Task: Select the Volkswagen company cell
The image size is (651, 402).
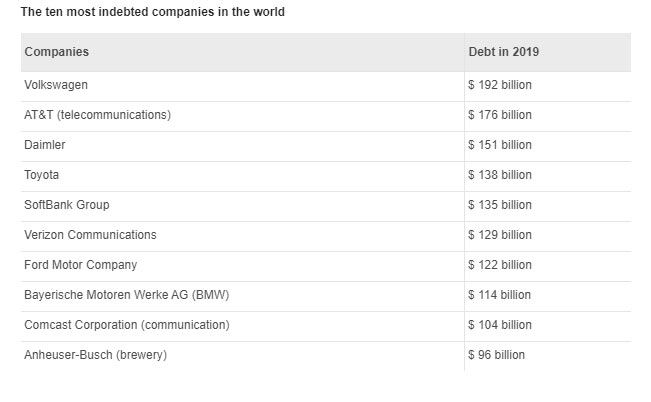Action: point(56,85)
